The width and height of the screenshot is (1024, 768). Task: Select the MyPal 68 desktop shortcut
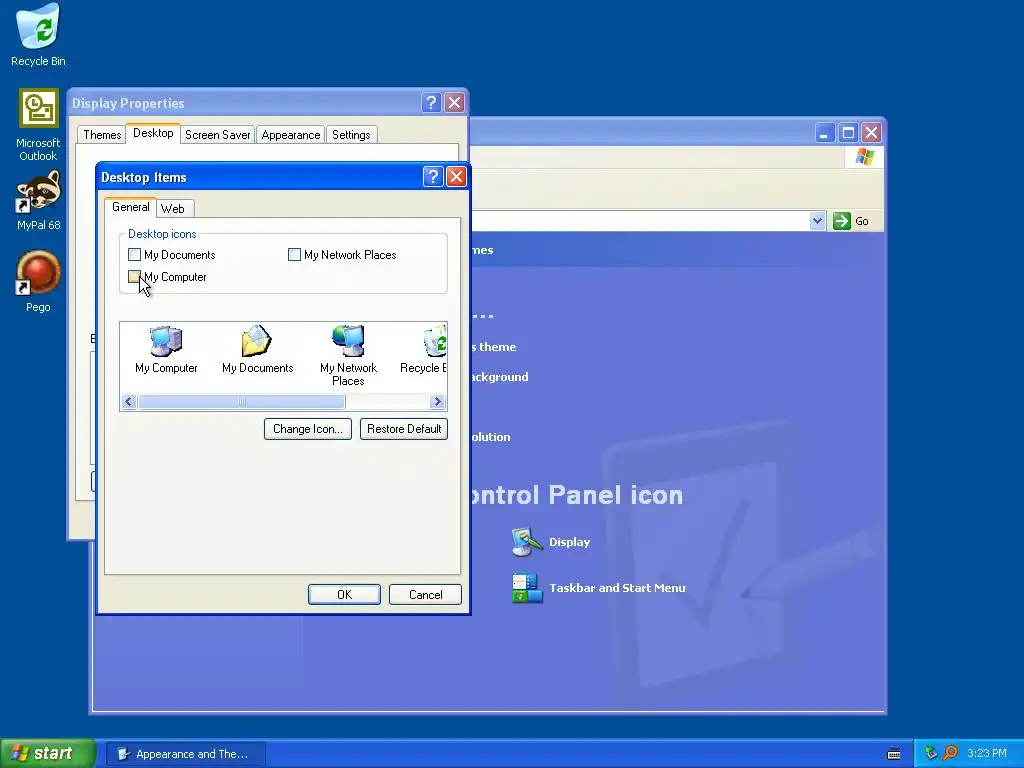pyautogui.click(x=38, y=200)
